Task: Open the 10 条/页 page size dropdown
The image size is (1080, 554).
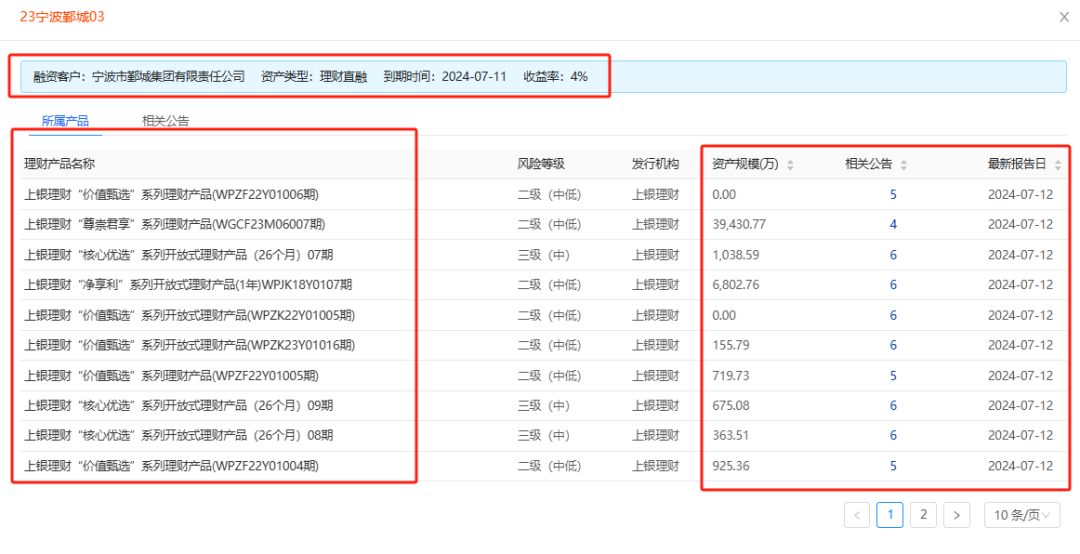Action: [x=1022, y=515]
